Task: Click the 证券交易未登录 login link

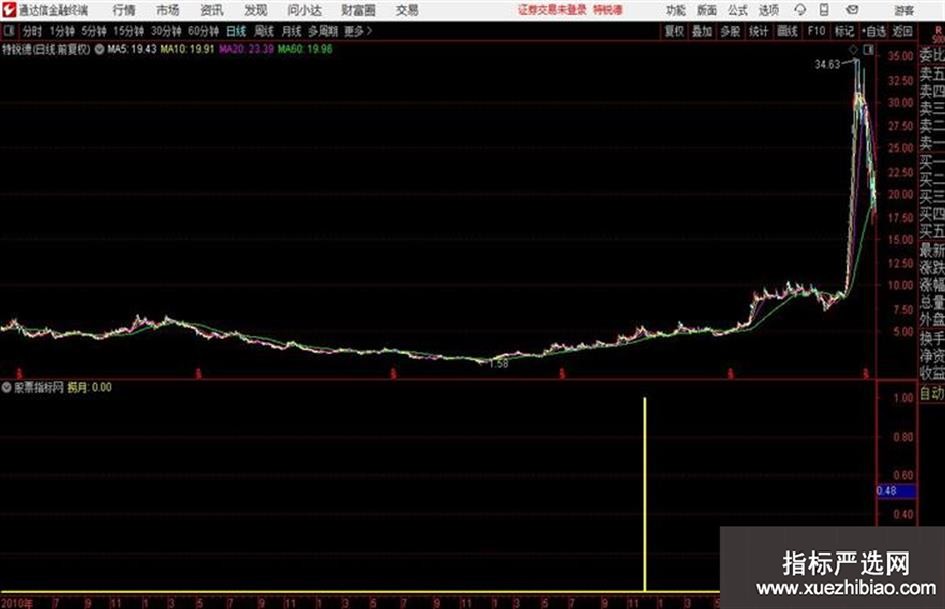Action: click(x=552, y=10)
